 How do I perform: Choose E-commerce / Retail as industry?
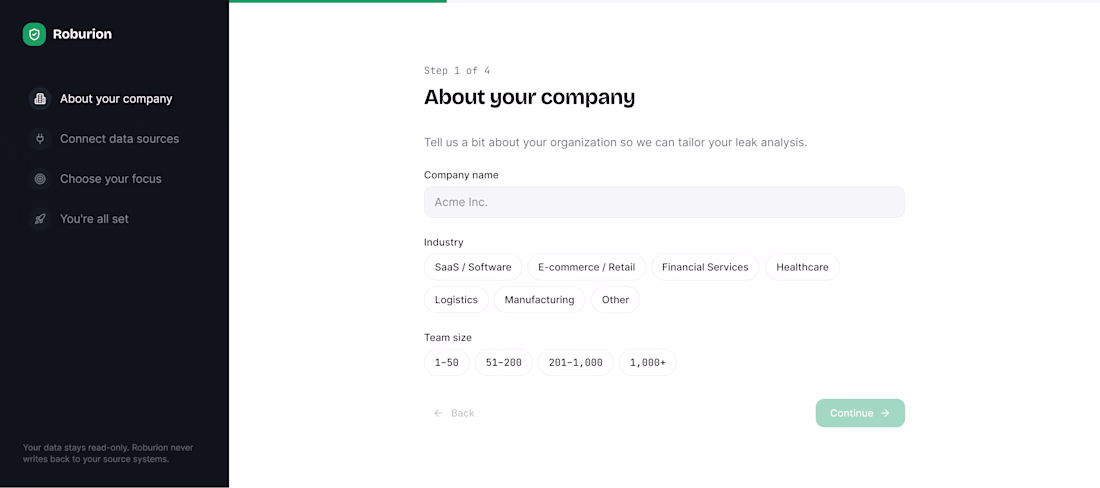pyautogui.click(x=586, y=267)
